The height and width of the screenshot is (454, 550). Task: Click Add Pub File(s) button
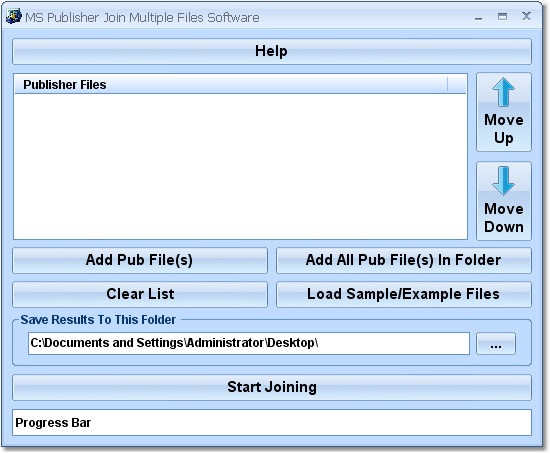click(x=140, y=260)
